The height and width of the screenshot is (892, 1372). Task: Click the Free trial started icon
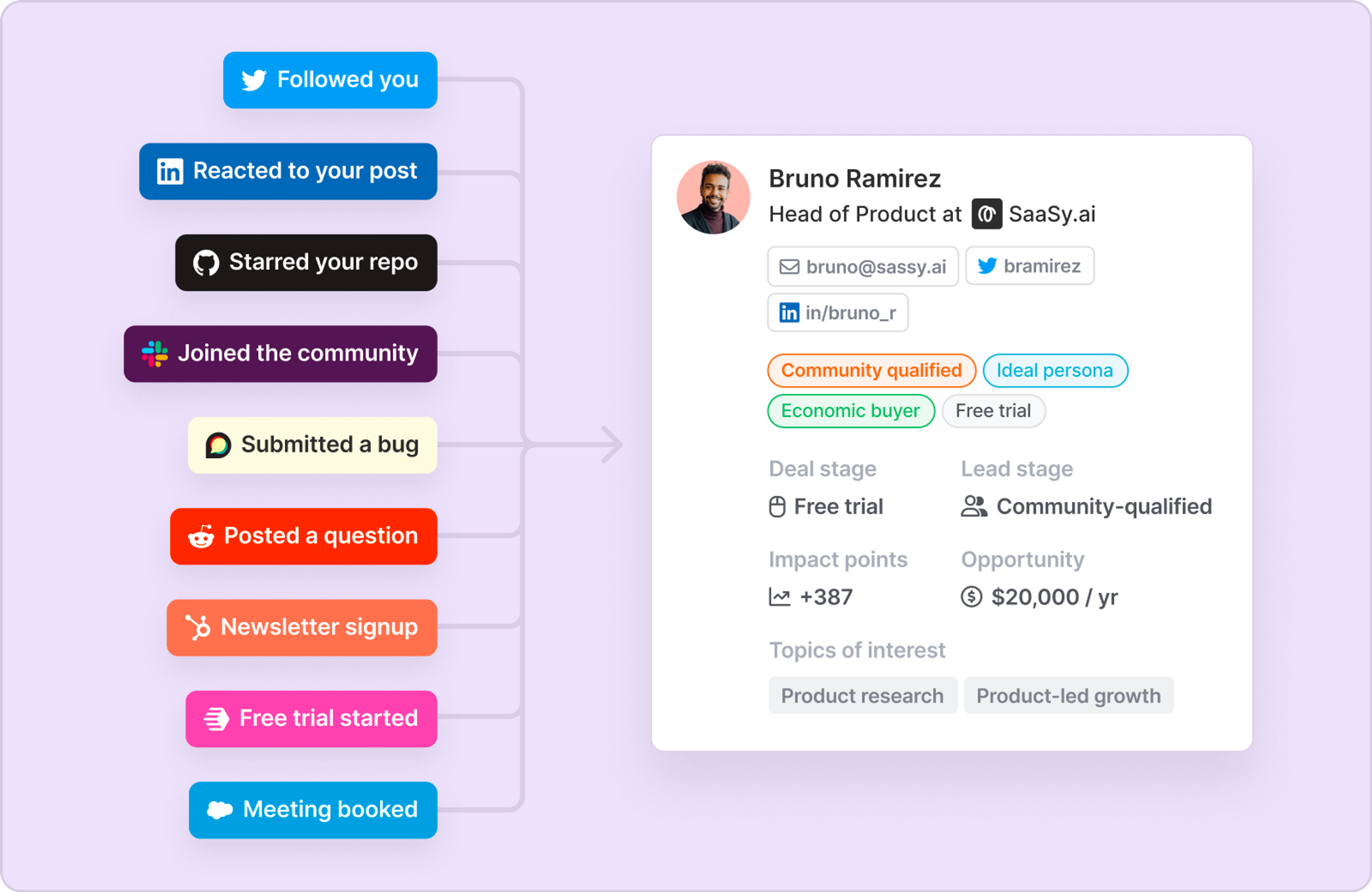(x=217, y=719)
